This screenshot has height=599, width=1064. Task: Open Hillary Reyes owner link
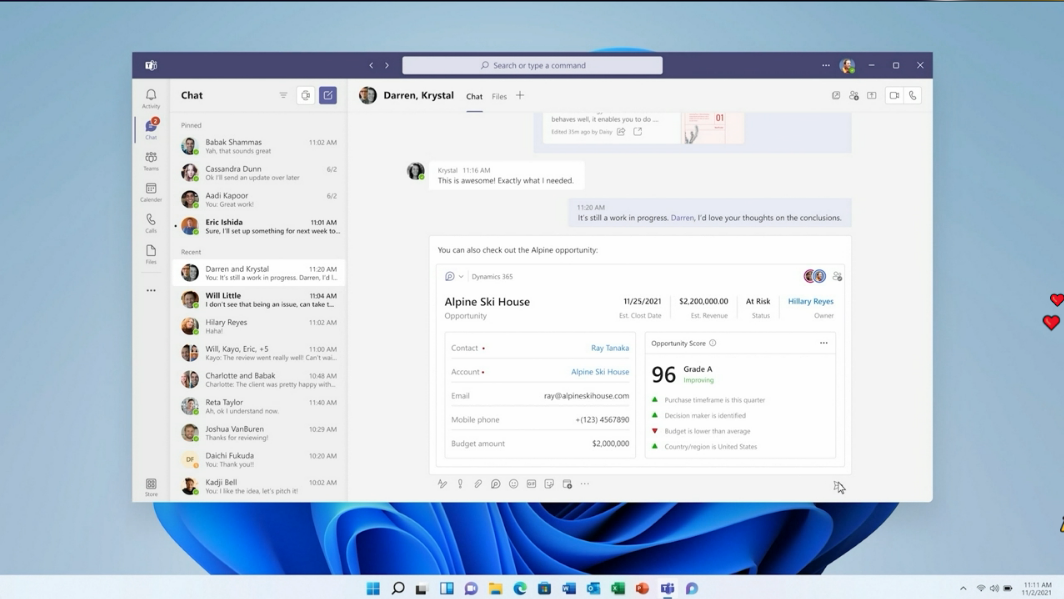coord(810,301)
